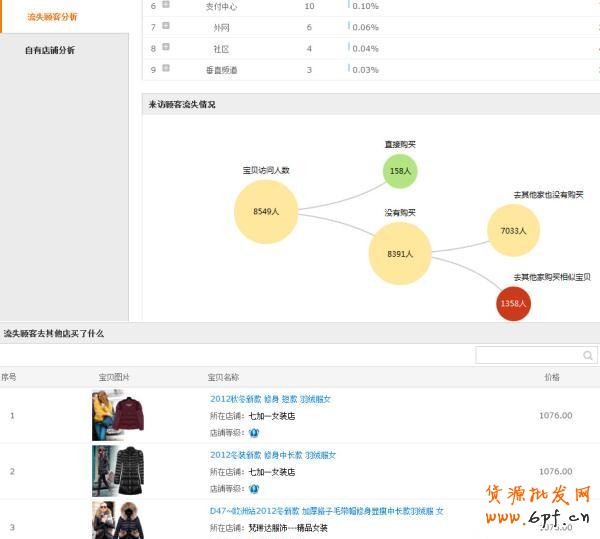600x539 pixels.
Task: Select the red 1358人 bubble
Action: [x=513, y=303]
